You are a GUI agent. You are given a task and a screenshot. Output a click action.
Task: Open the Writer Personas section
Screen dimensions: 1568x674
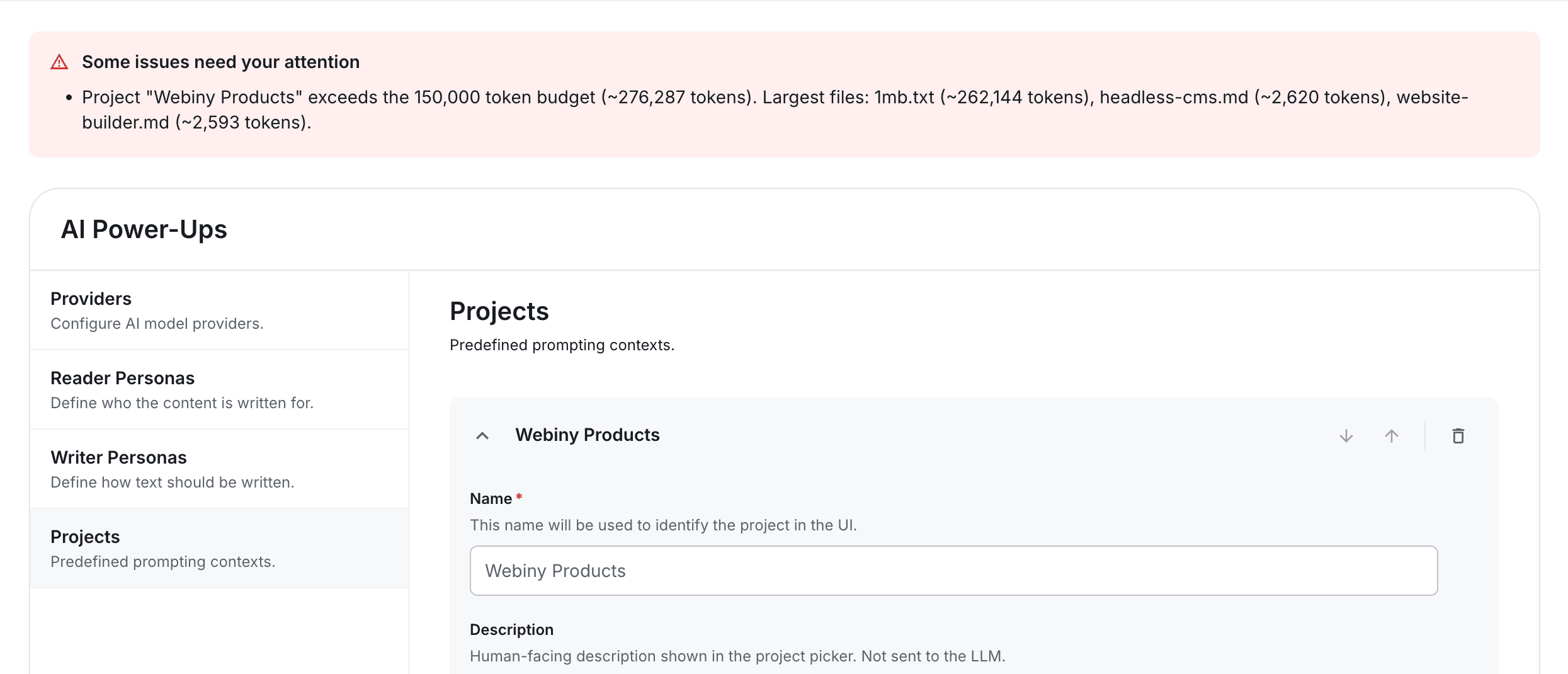[x=219, y=469]
